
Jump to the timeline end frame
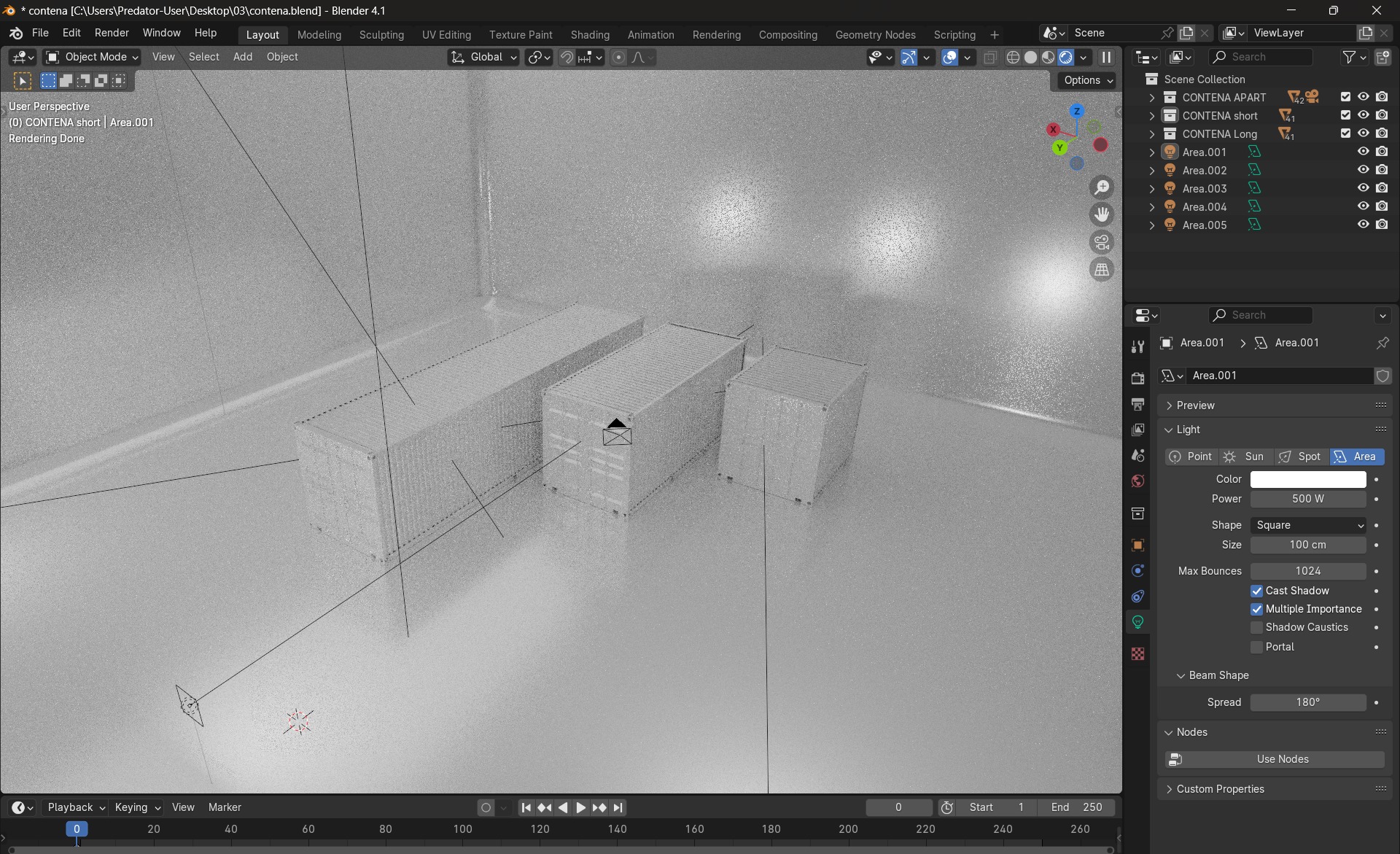coord(618,807)
